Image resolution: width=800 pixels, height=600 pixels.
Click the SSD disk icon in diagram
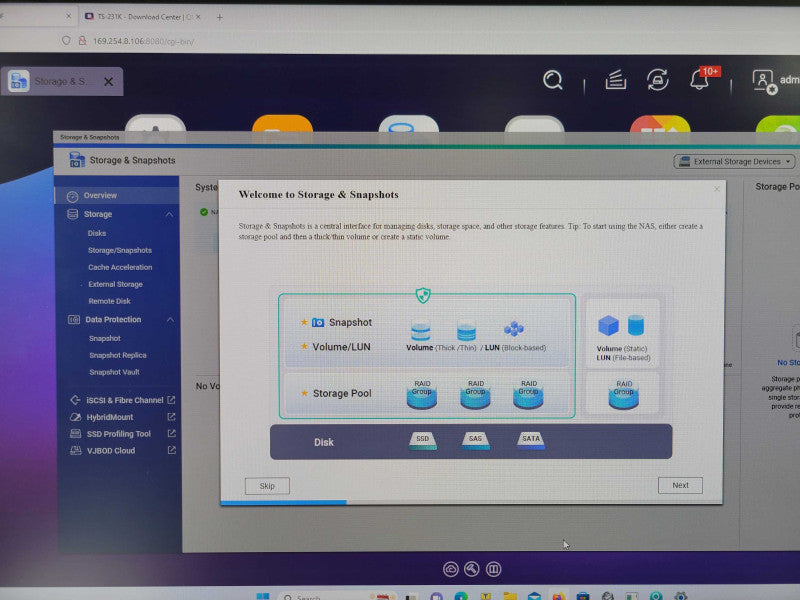coord(422,440)
